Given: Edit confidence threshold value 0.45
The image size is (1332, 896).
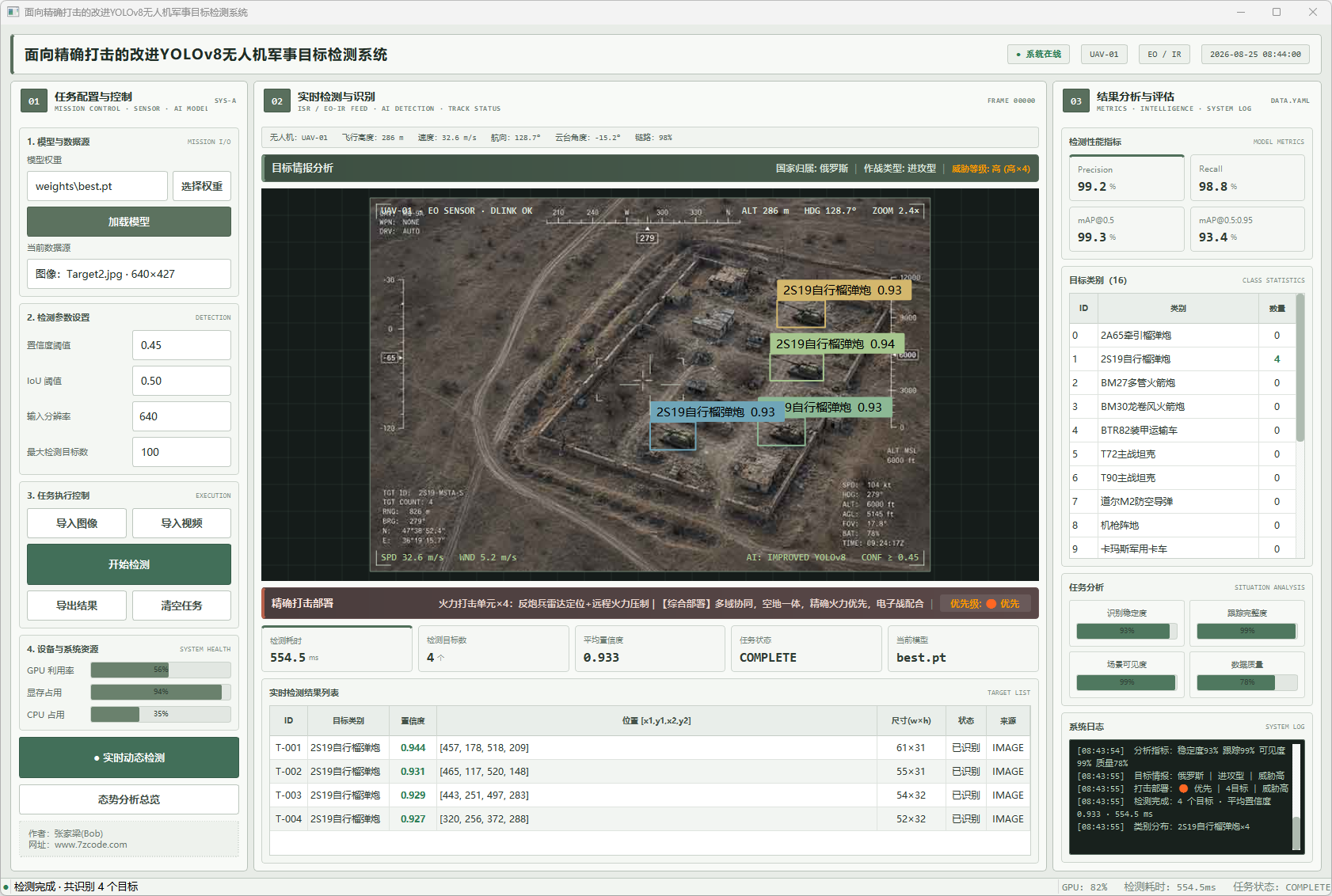Looking at the screenshot, I should point(181,345).
